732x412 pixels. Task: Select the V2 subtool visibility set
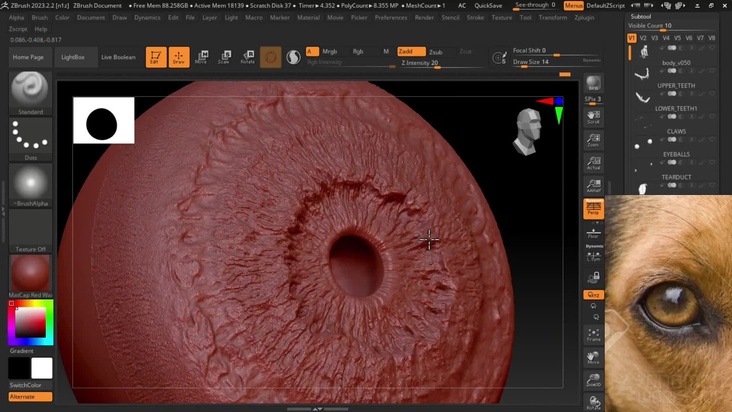point(643,38)
